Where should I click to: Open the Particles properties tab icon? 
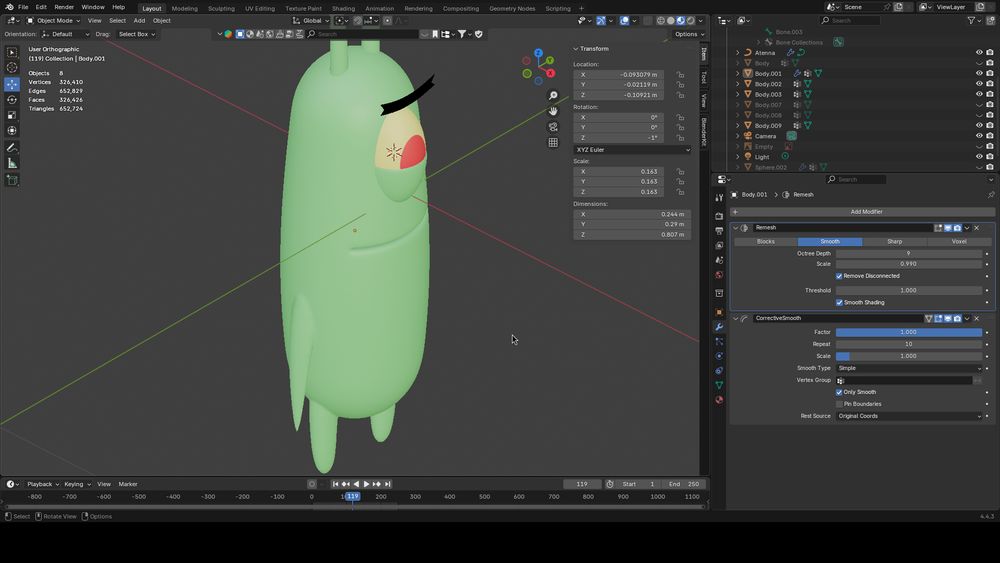719,342
